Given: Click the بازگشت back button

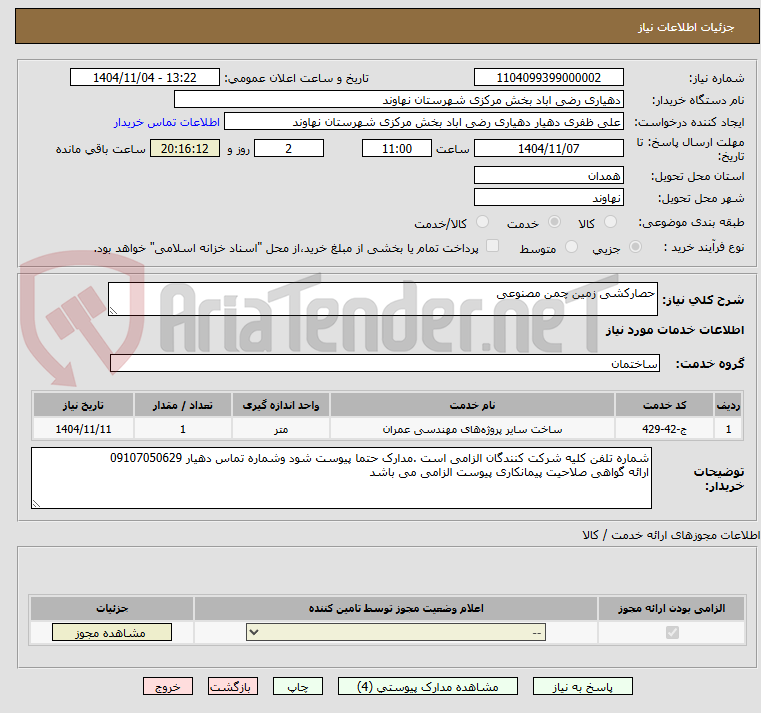Looking at the screenshot, I should point(232,686).
